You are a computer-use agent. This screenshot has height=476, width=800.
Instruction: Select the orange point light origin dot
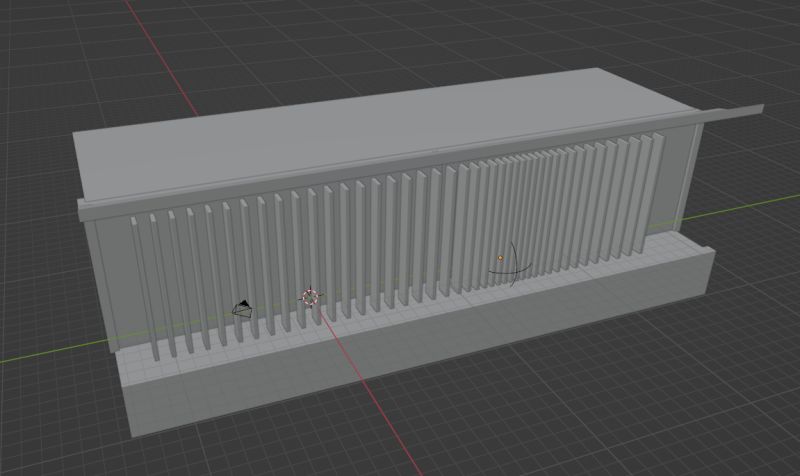[x=501, y=258]
